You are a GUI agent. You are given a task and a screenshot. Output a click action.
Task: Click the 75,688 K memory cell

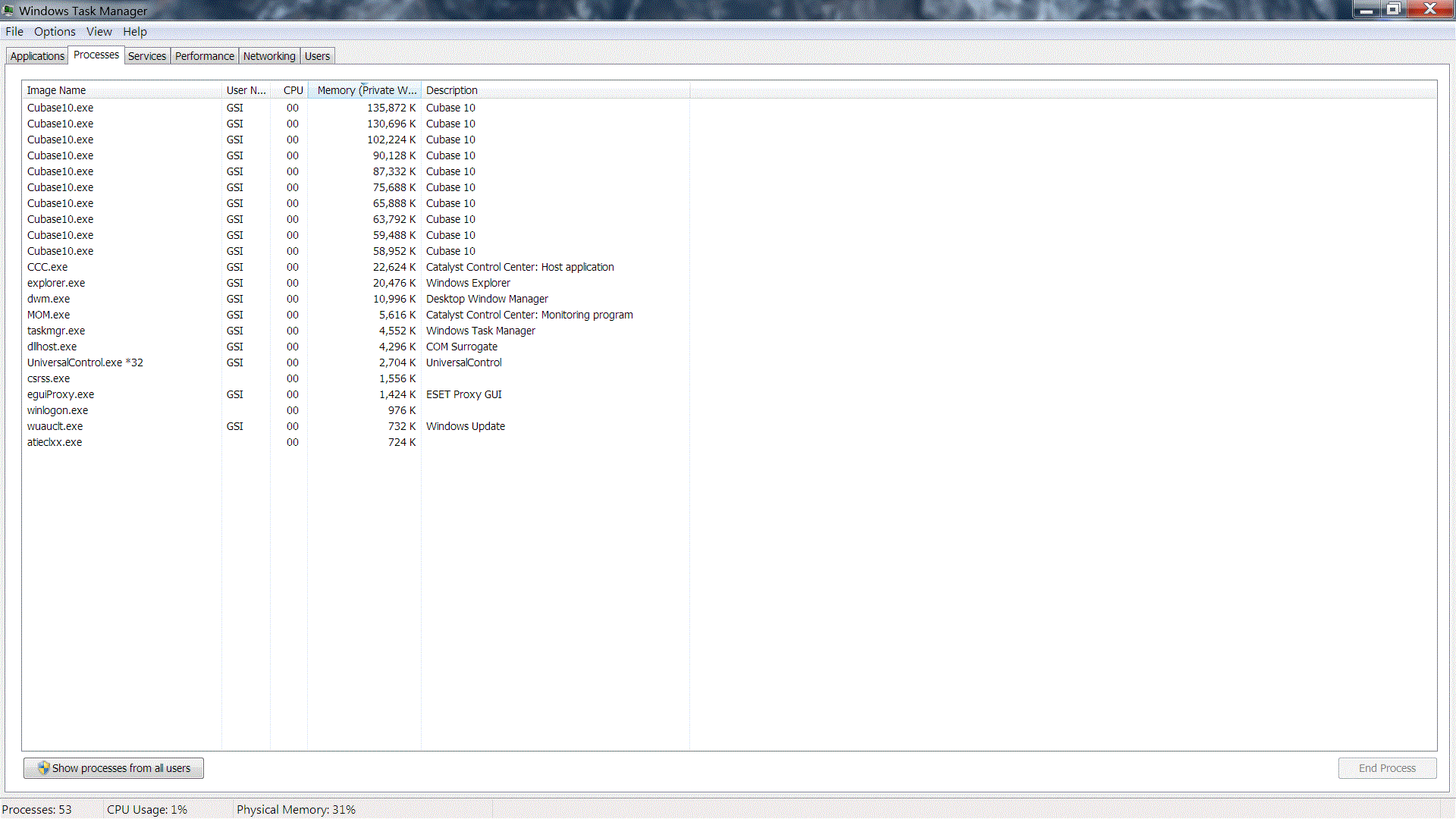394,187
